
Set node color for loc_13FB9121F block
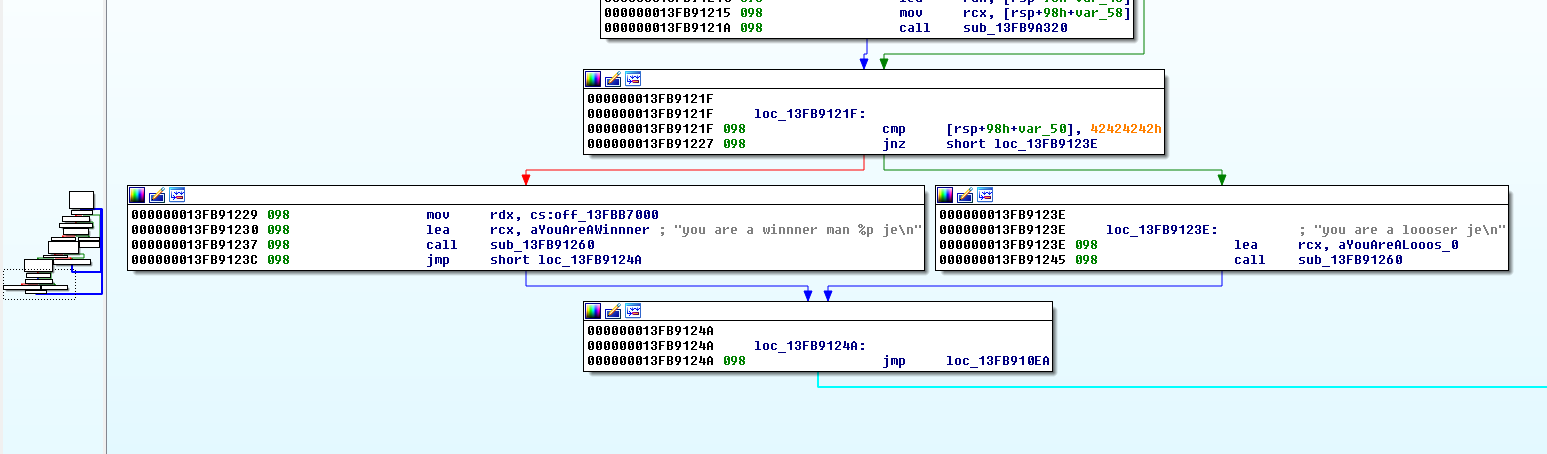[x=594, y=79]
